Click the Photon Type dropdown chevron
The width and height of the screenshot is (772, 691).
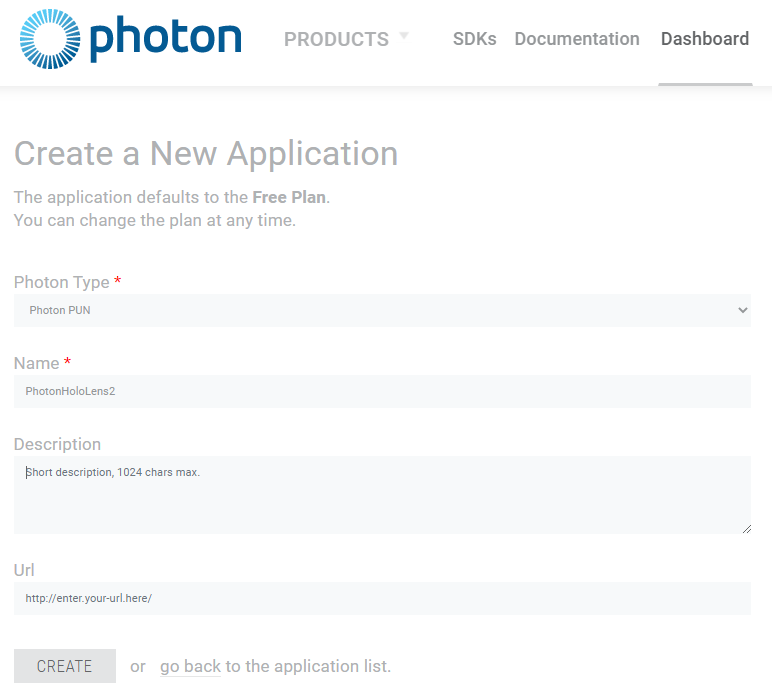click(742, 310)
